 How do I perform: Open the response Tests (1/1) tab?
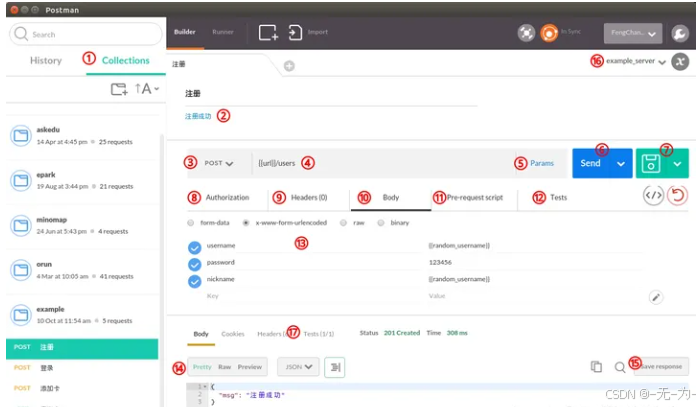pyautogui.click(x=319, y=334)
